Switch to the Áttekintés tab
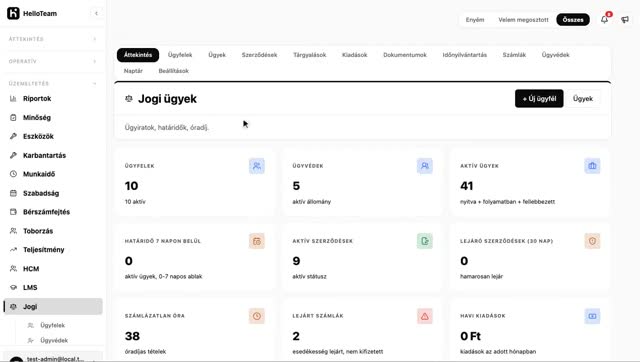 tap(138, 55)
